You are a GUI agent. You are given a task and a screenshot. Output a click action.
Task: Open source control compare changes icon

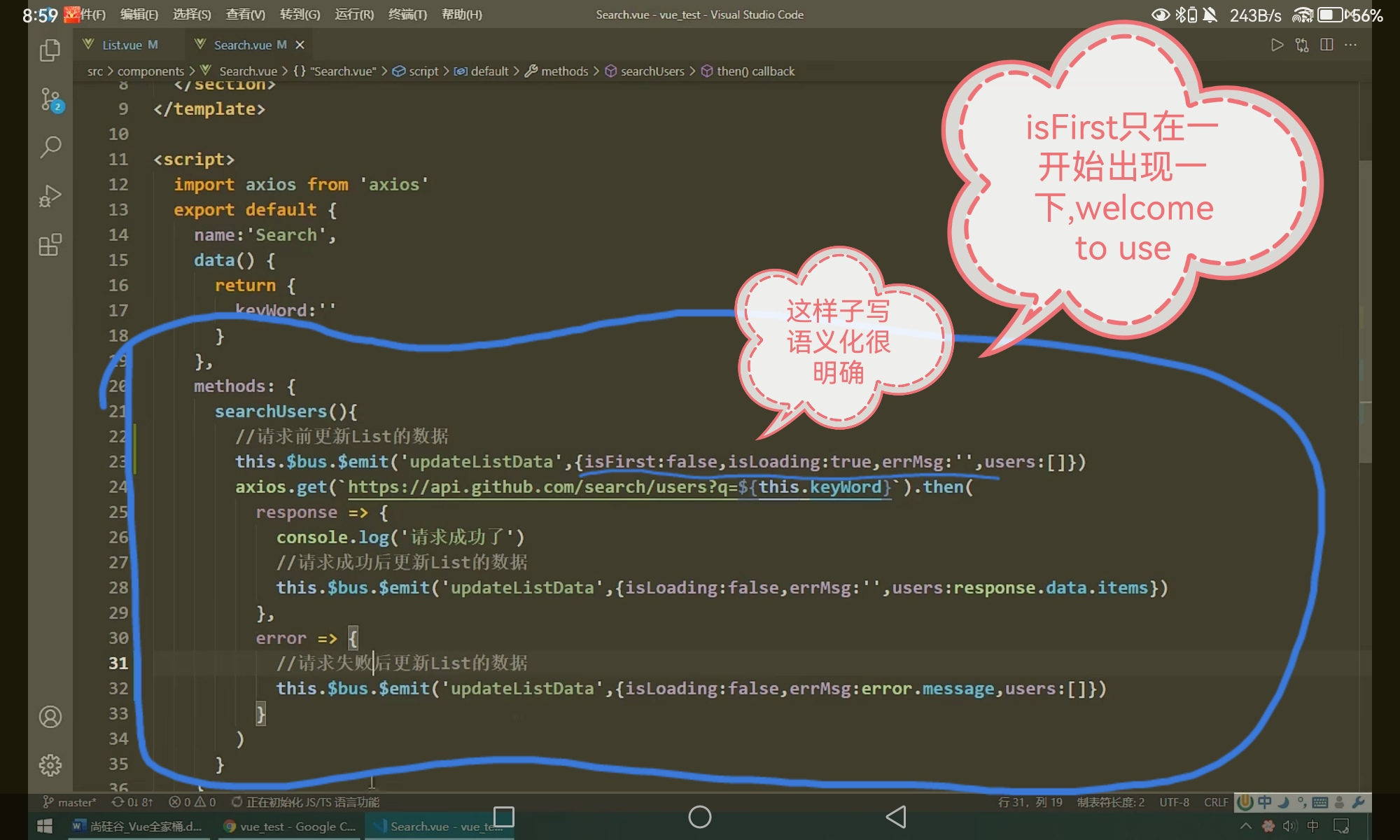[x=1301, y=45]
